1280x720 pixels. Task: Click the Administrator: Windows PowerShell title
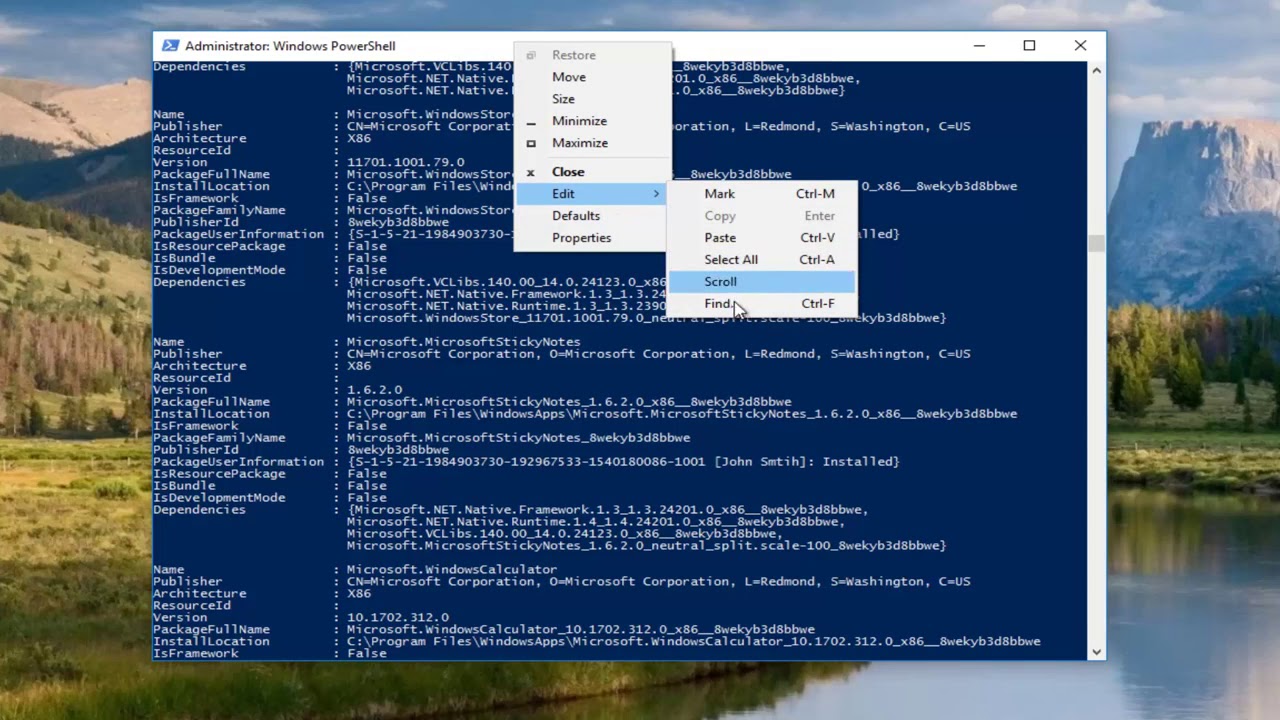tap(290, 46)
